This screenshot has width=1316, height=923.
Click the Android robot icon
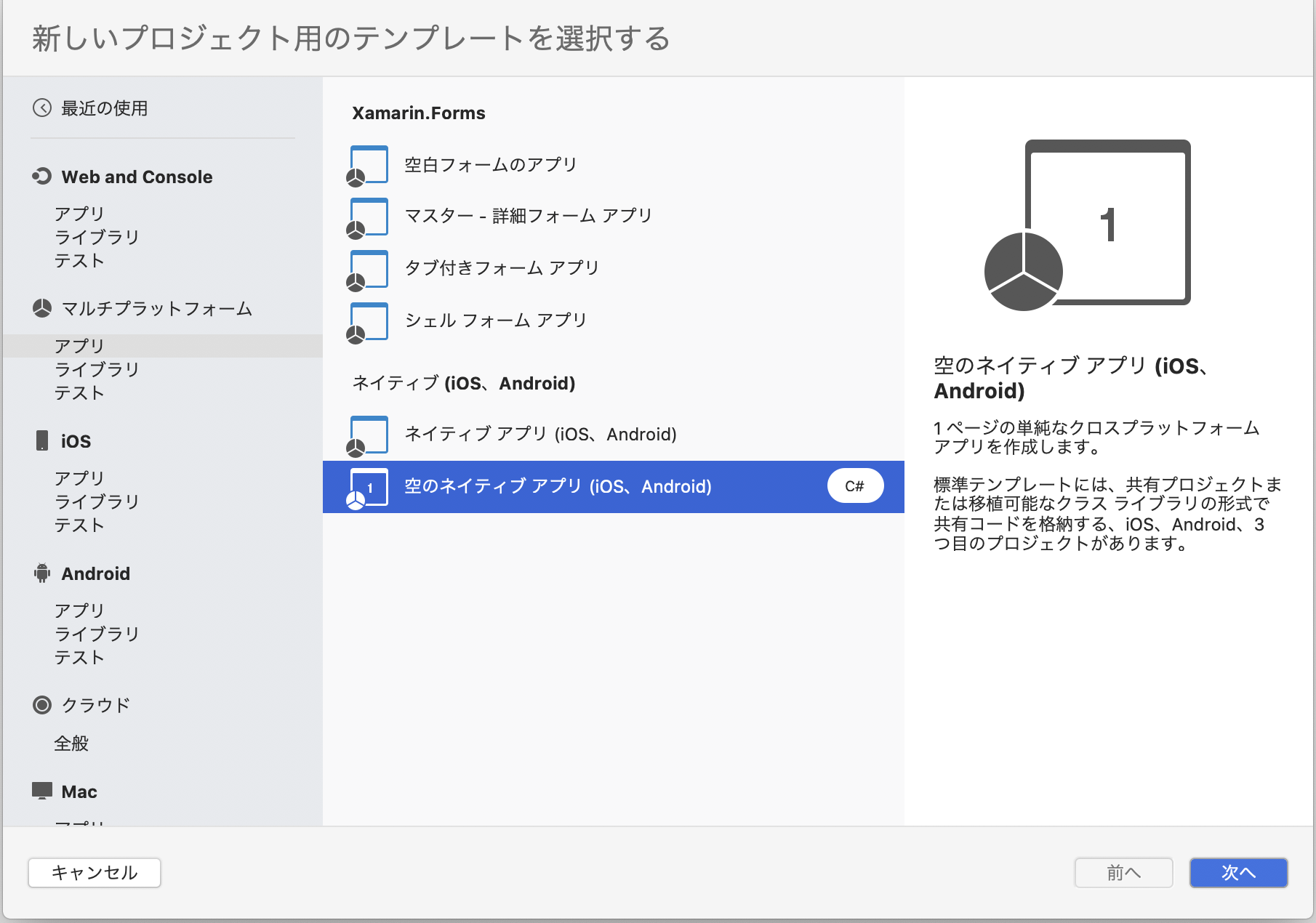tap(41, 573)
